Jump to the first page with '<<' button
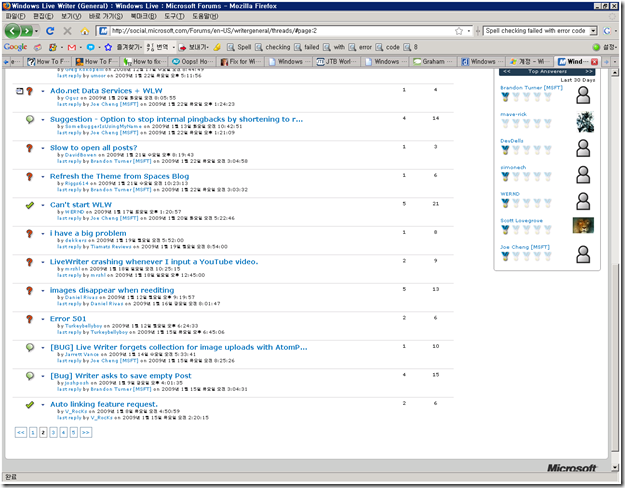The width and height of the screenshot is (625, 488). (x=21, y=433)
